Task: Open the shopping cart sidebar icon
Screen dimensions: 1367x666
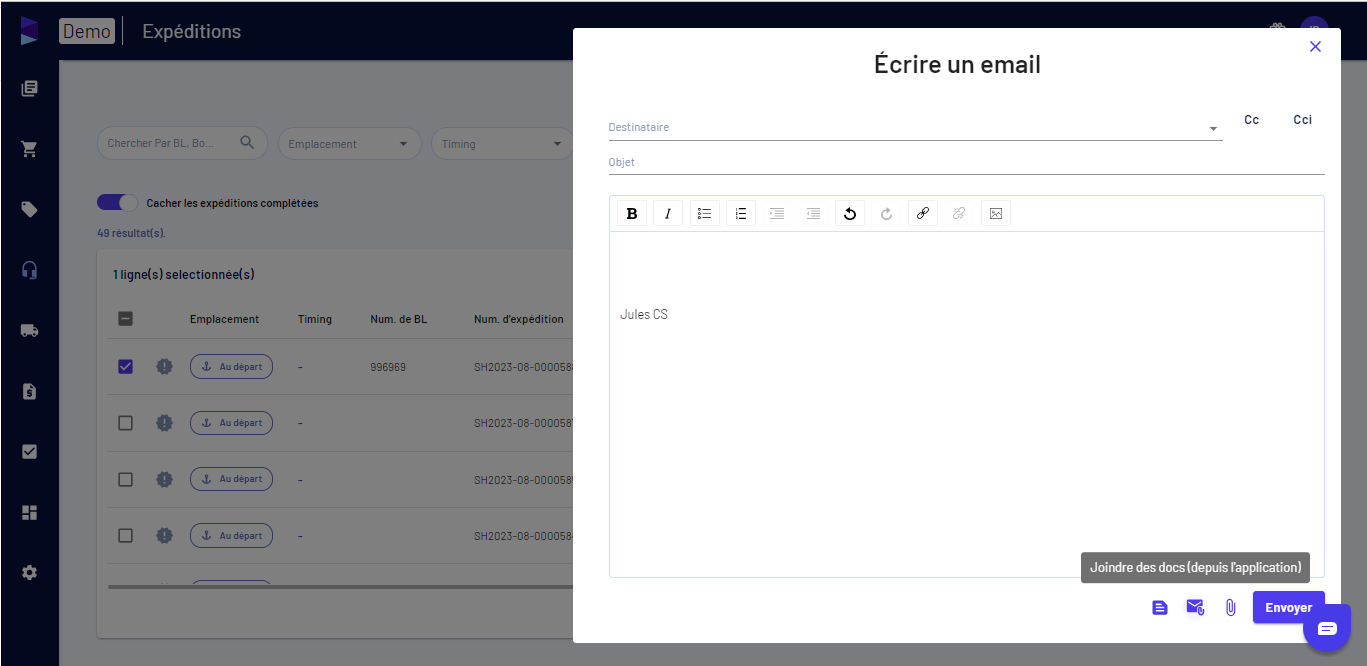Action: [x=29, y=149]
